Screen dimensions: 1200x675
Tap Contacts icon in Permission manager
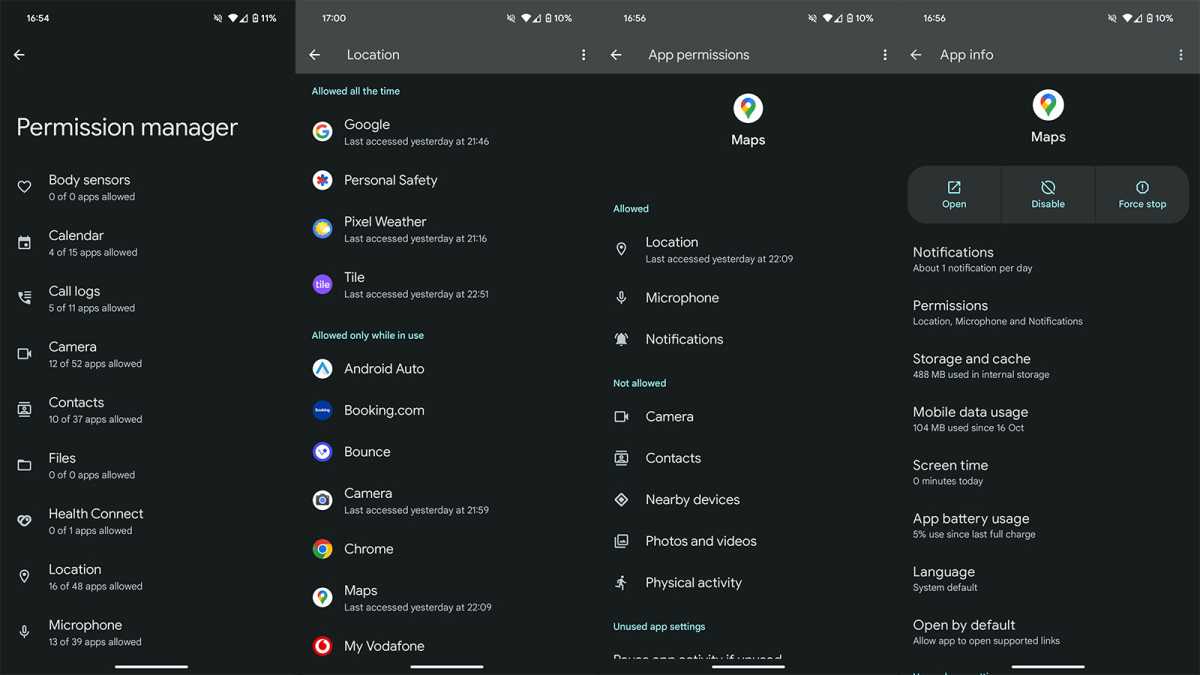point(25,410)
